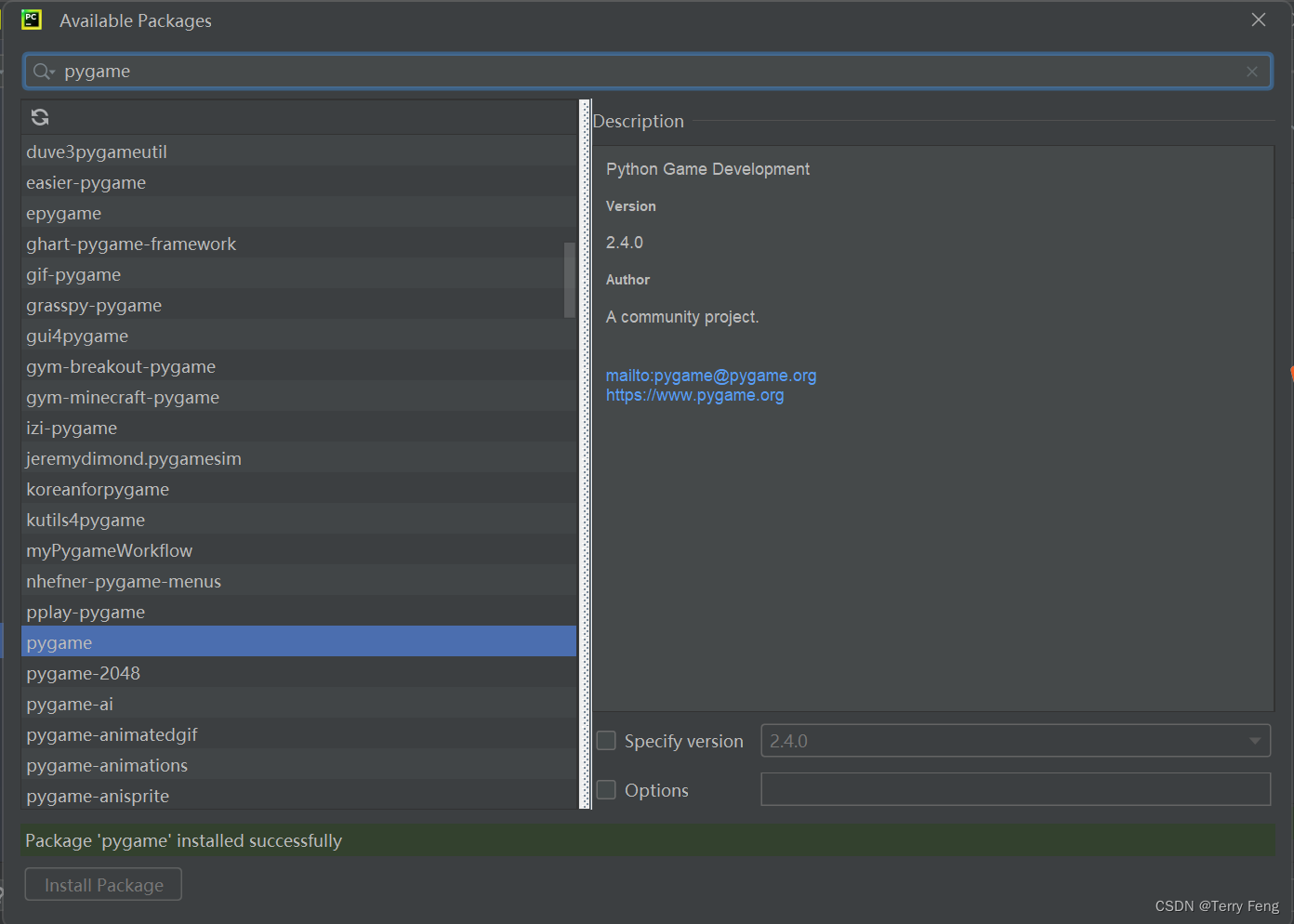Click the package search field
This screenshot has height=924, width=1294.
tap(647, 72)
